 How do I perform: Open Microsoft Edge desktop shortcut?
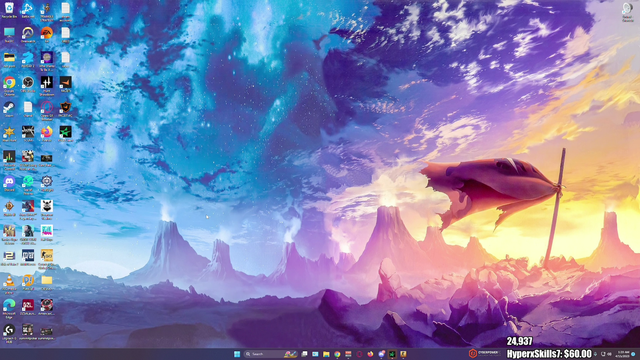(9, 308)
